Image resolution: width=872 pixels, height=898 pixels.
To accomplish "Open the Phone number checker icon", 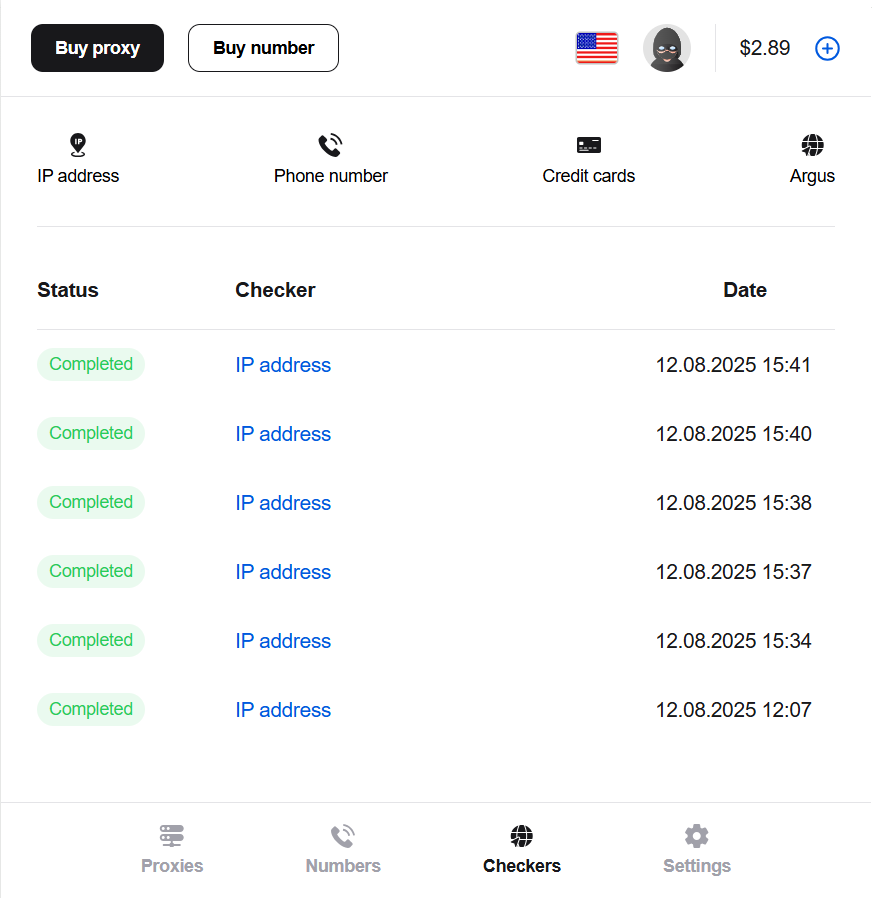I will 330,146.
